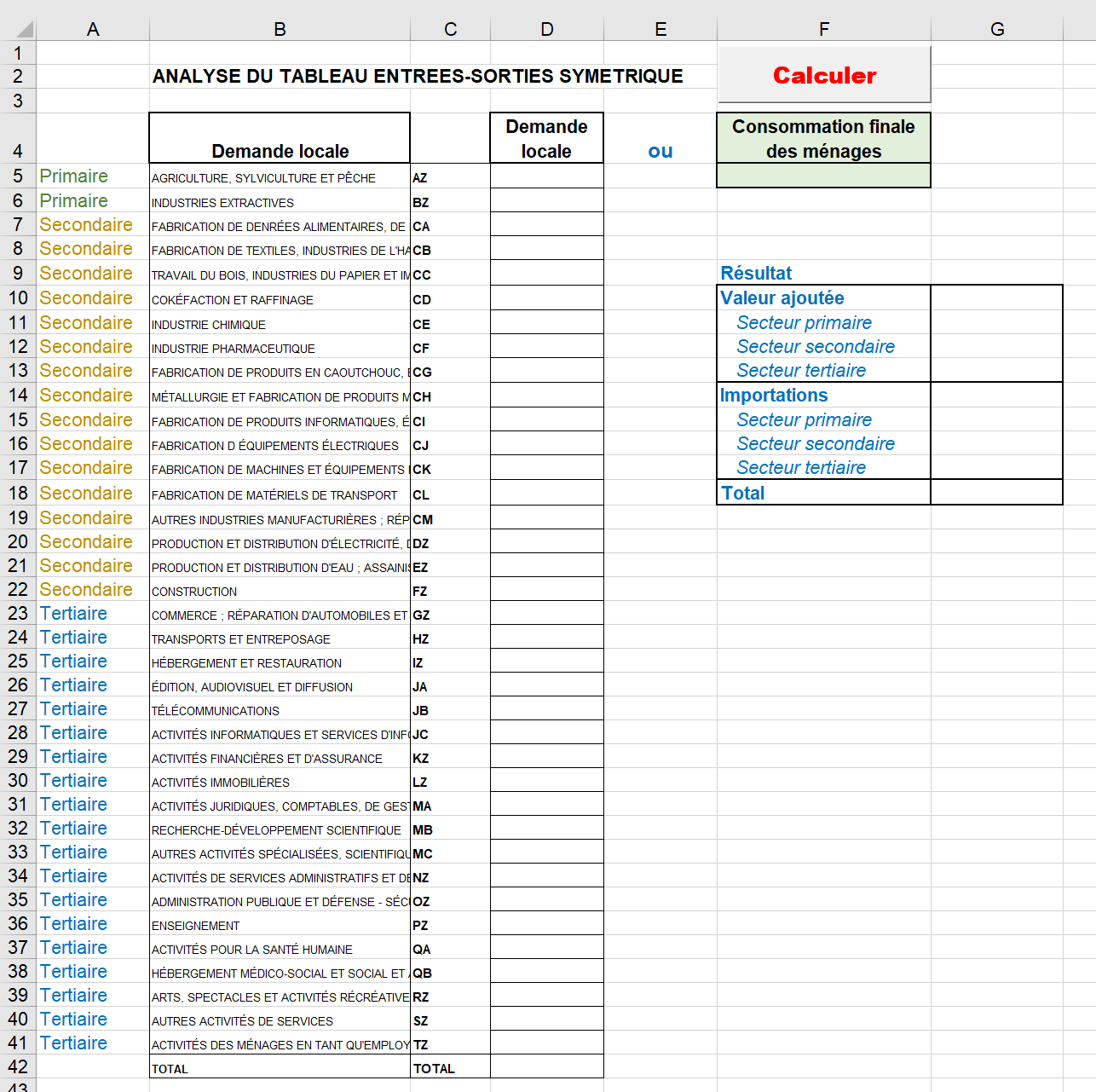1096x1092 pixels.
Task: Click the Importations label
Action: click(x=774, y=395)
